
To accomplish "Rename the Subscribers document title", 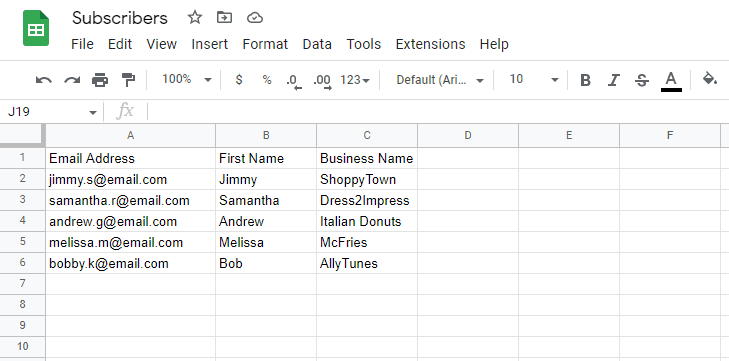I will coord(119,18).
